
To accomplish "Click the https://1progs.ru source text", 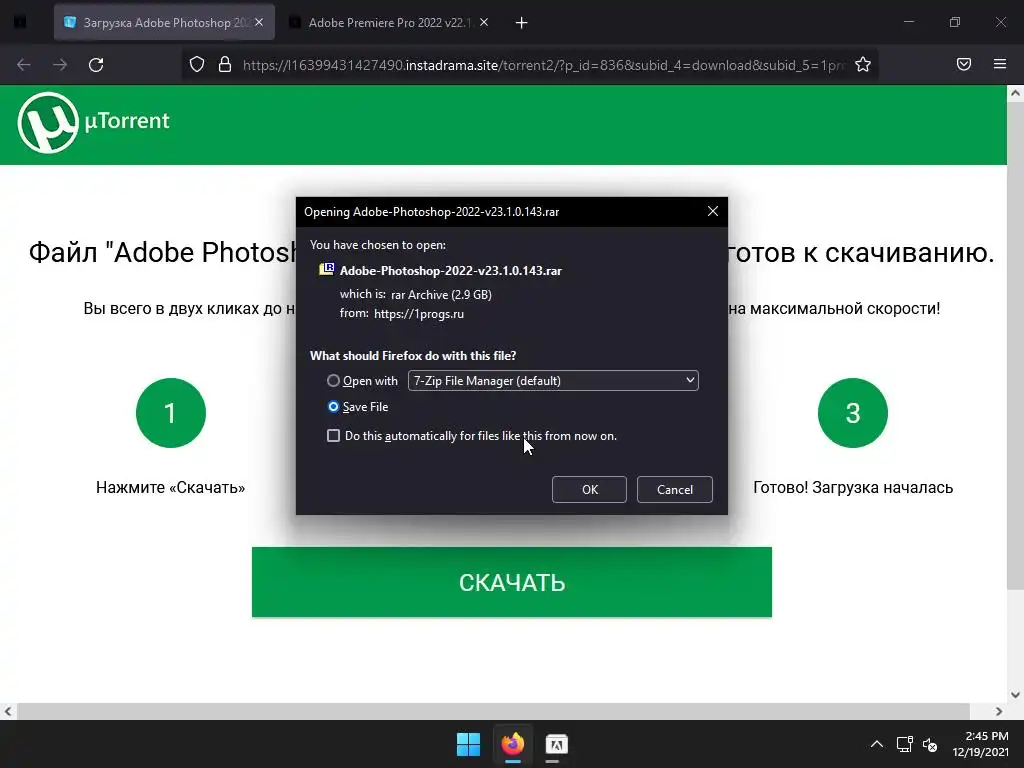I will [419, 313].
